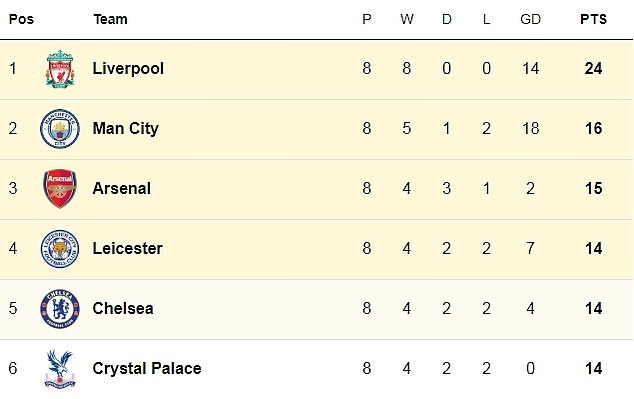Click the Man City club badge
The width and height of the screenshot is (634, 399).
(60, 129)
